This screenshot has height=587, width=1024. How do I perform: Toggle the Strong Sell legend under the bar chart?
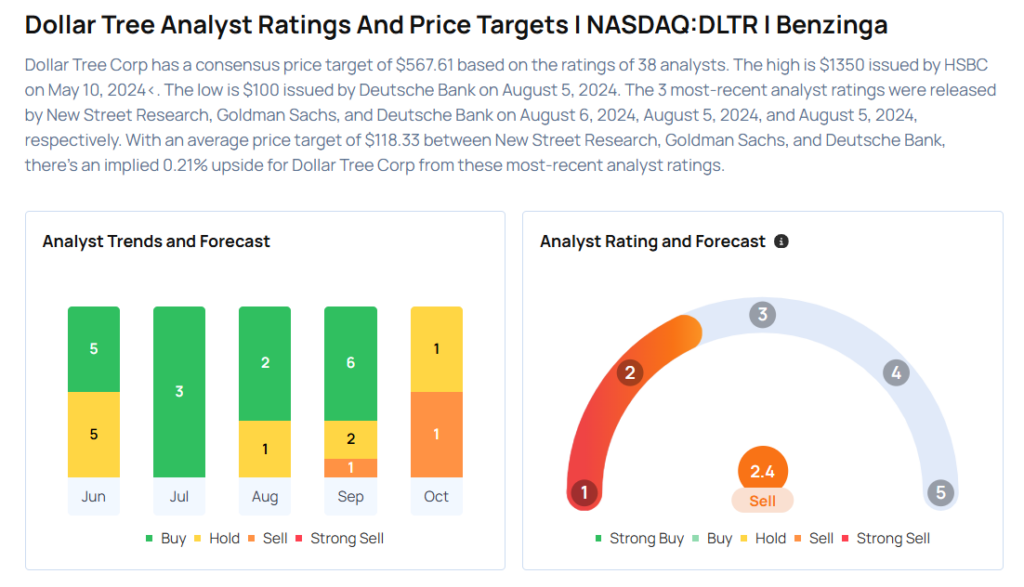pyautogui.click(x=338, y=538)
